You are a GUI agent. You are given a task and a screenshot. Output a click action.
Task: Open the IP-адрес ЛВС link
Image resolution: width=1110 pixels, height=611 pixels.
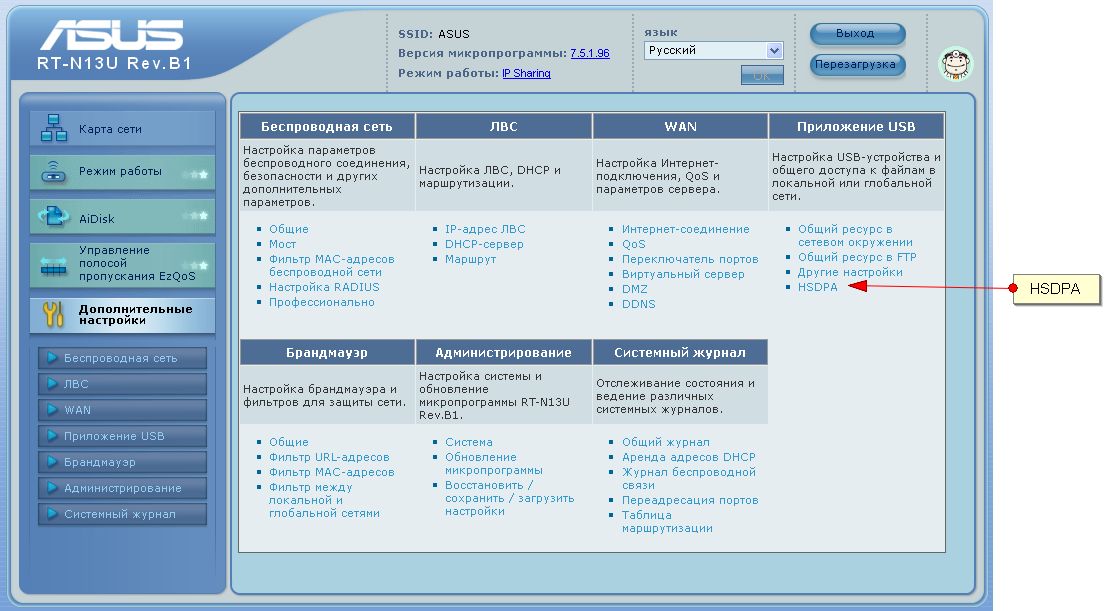[485, 229]
